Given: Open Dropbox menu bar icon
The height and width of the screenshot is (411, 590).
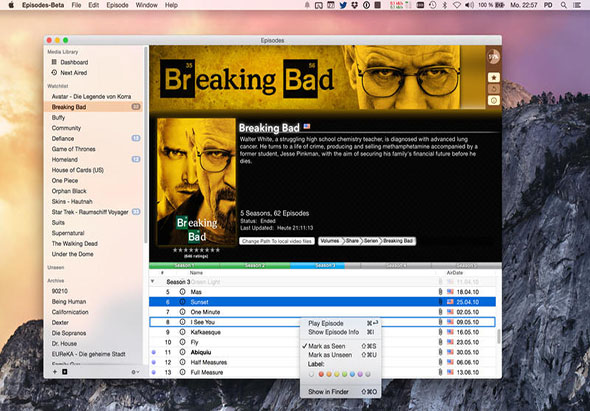Looking at the screenshot, I should point(354,5).
